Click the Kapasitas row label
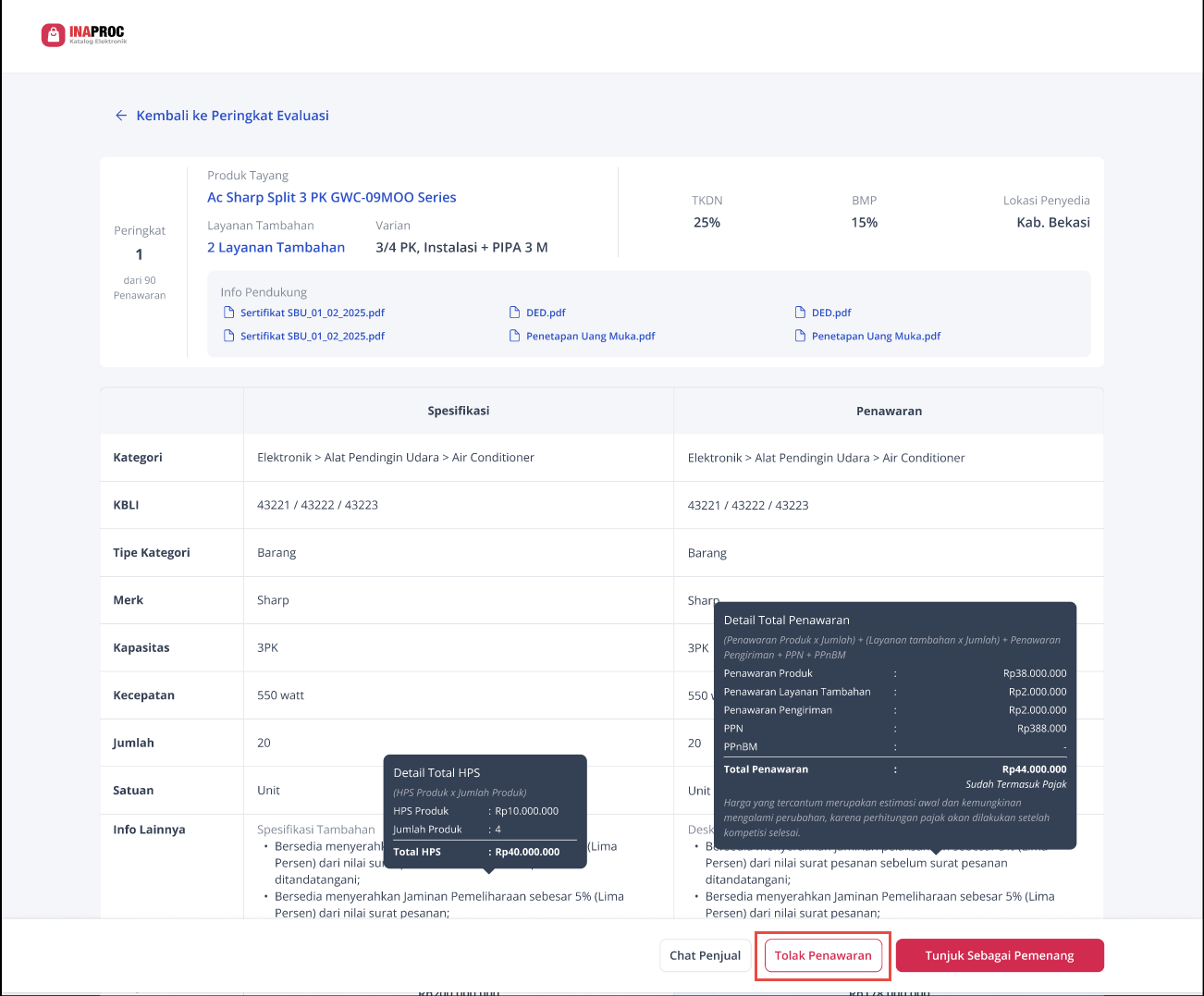Image resolution: width=1204 pixels, height=996 pixels. tap(141, 647)
